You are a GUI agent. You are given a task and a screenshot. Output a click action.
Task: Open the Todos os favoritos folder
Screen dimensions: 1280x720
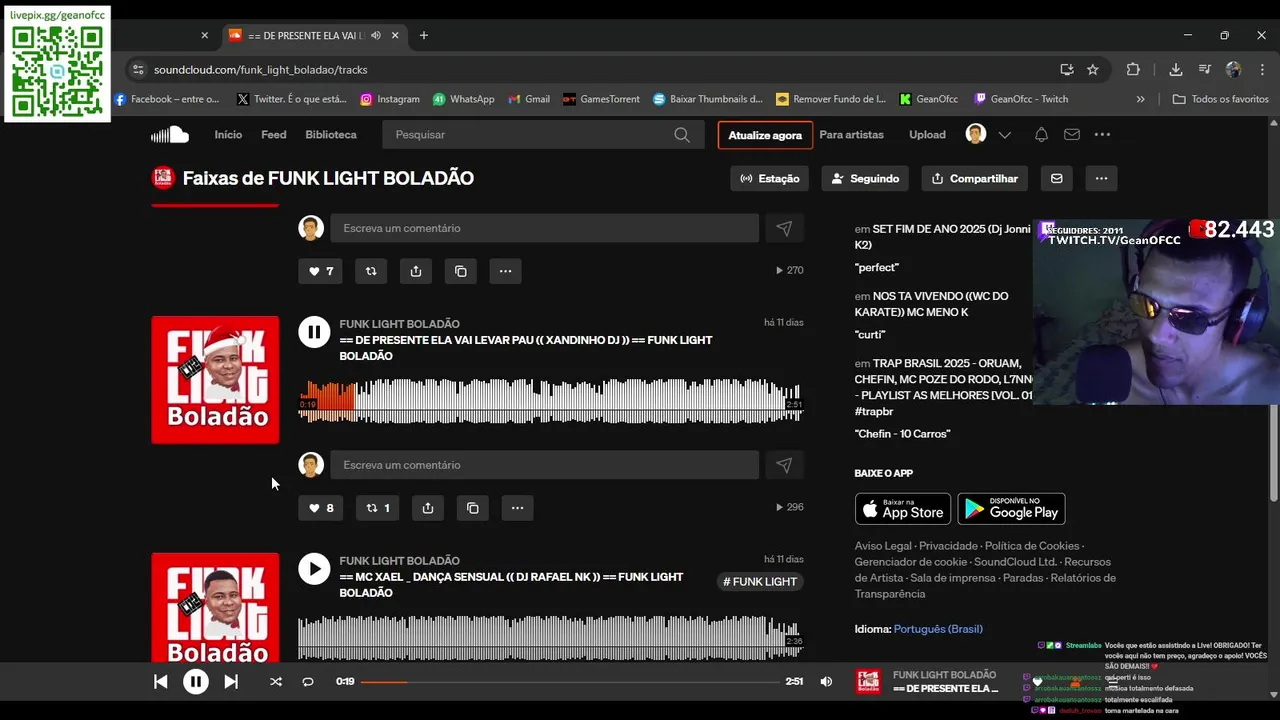pyautogui.click(x=1220, y=99)
